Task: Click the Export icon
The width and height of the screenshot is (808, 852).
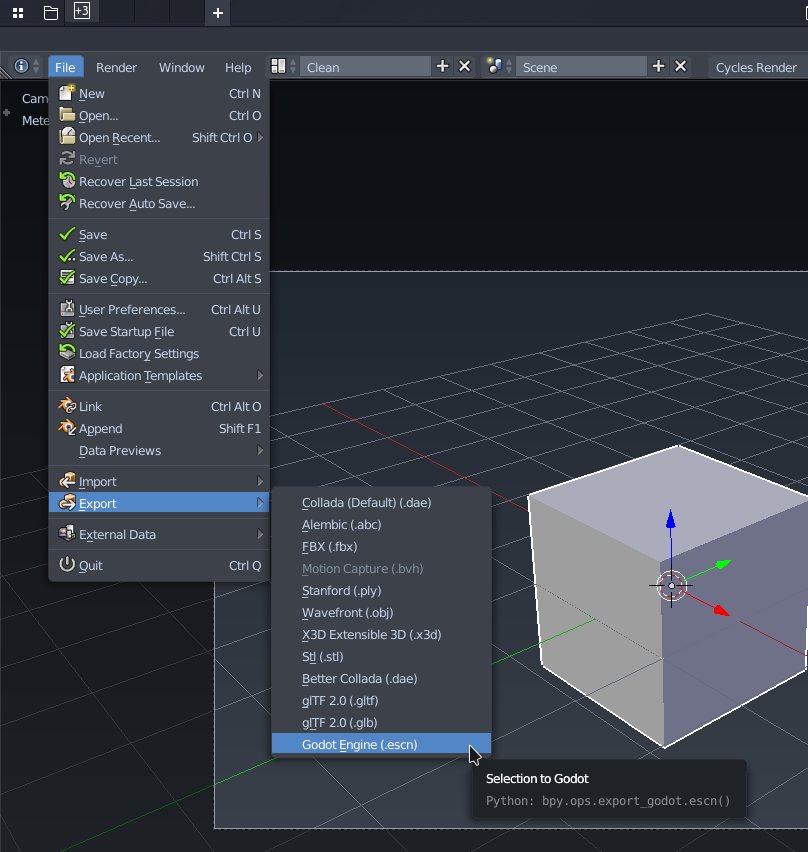Action: click(67, 503)
